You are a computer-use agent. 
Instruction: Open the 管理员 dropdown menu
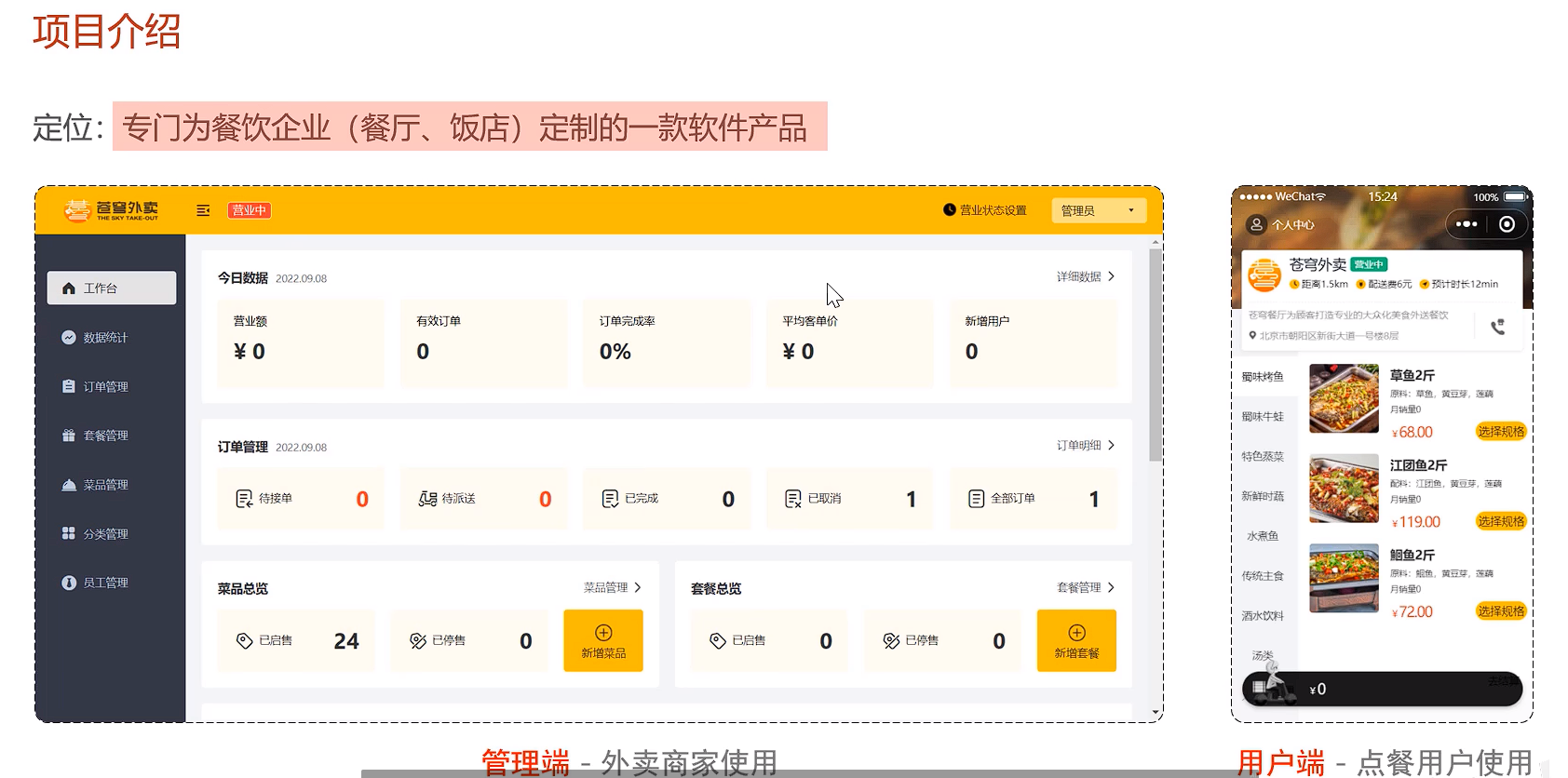click(1098, 210)
